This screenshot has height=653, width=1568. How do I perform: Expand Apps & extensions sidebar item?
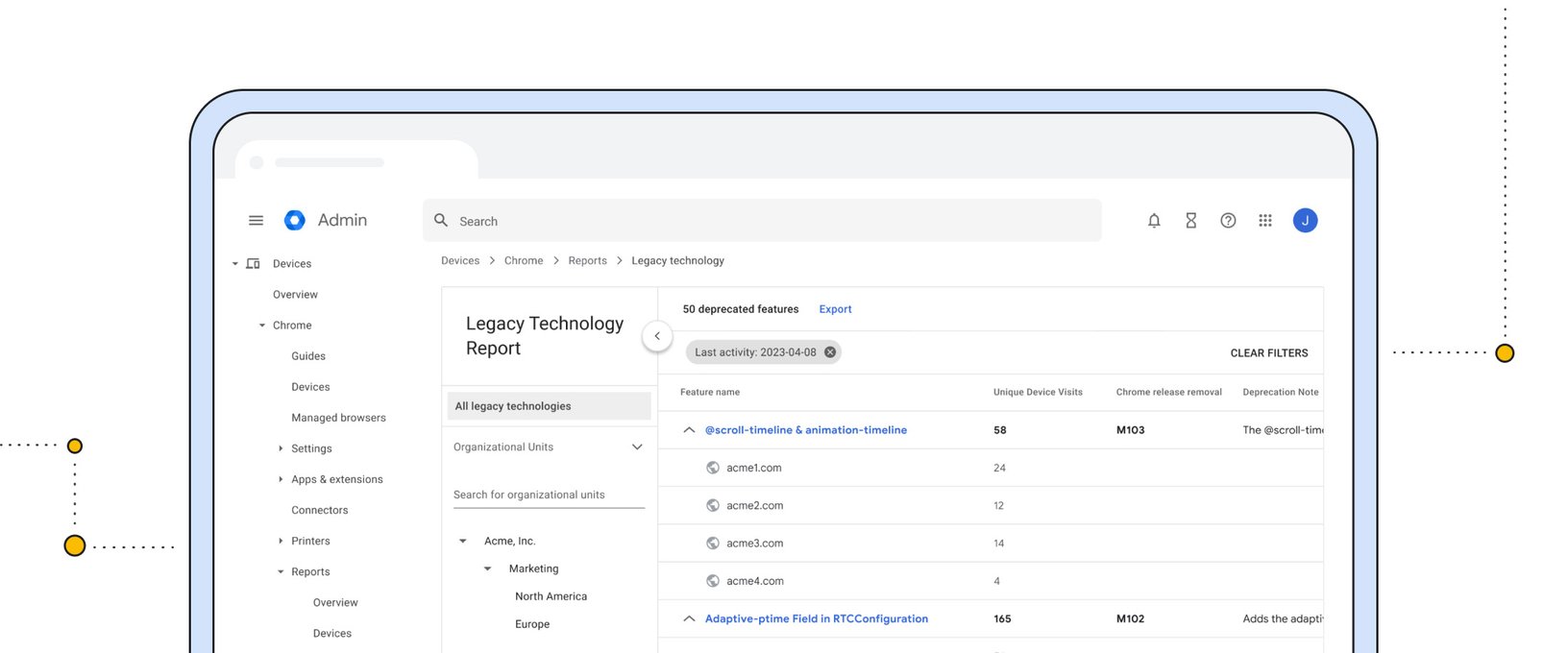281,479
